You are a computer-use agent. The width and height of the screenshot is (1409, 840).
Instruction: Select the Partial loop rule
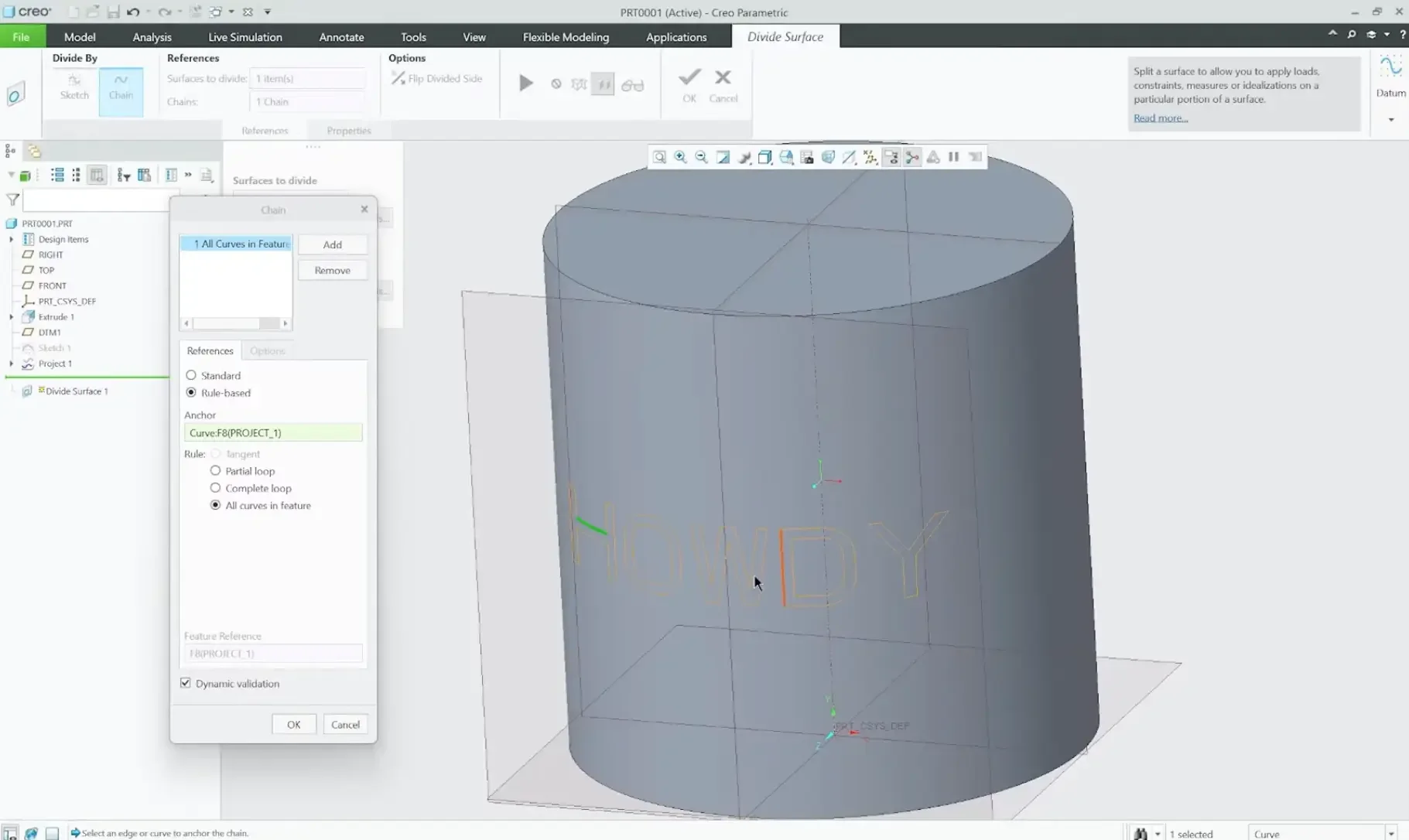coord(215,470)
